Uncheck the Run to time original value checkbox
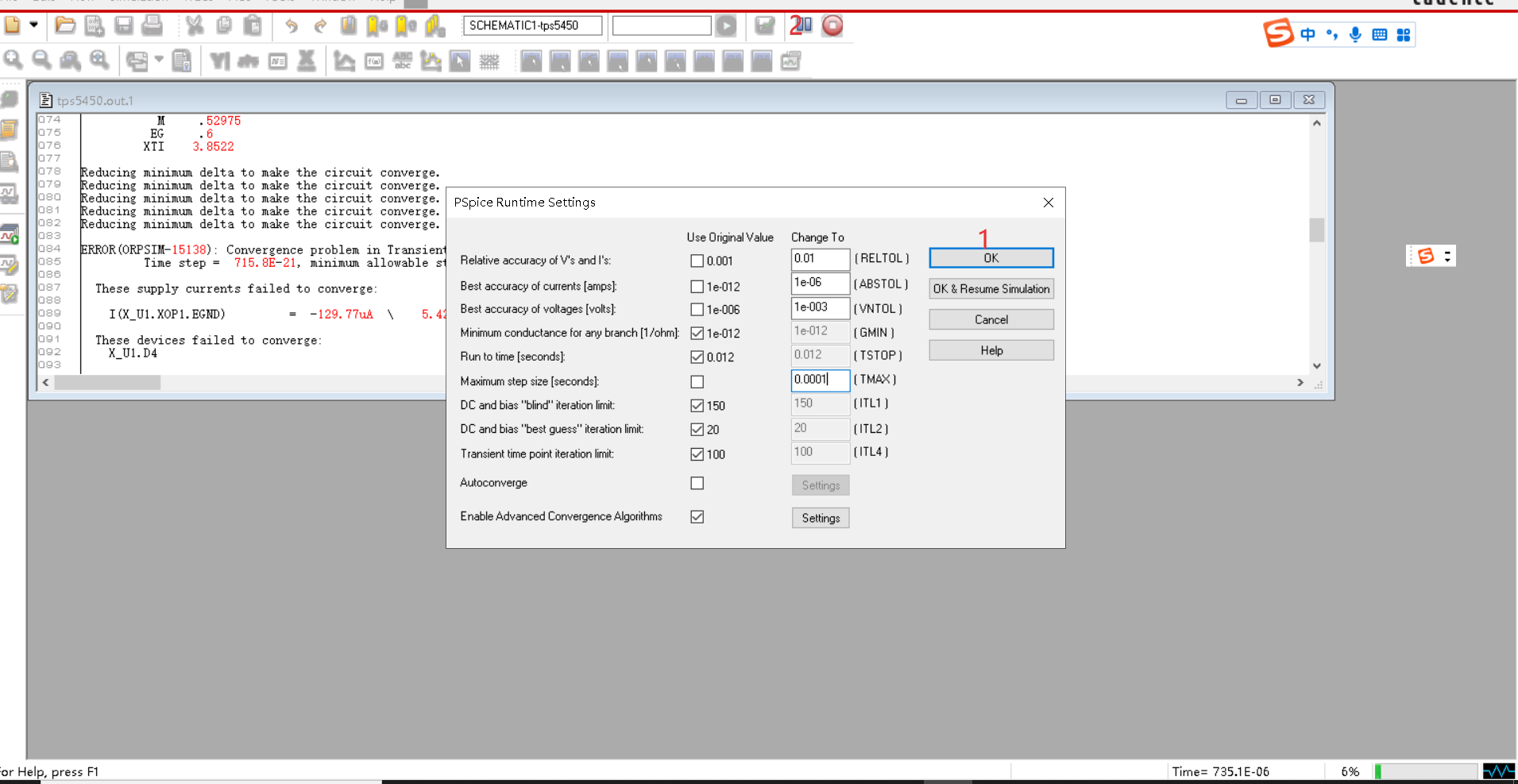This screenshot has width=1518, height=784. tap(697, 357)
